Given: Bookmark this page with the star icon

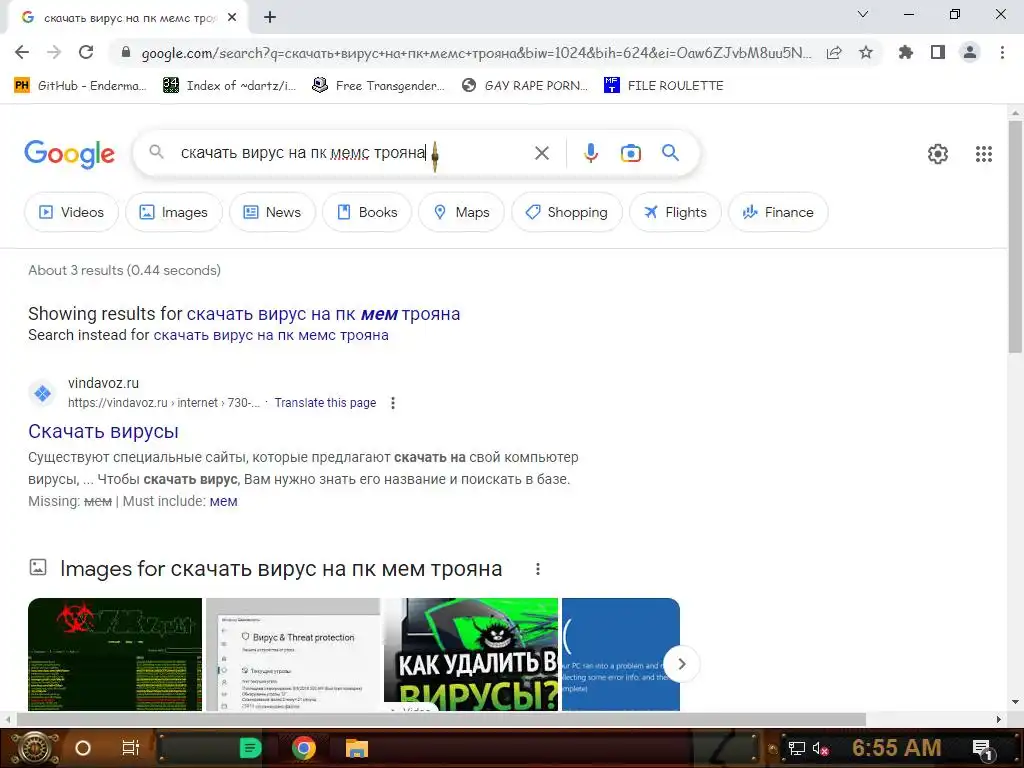Looking at the screenshot, I should click(866, 52).
